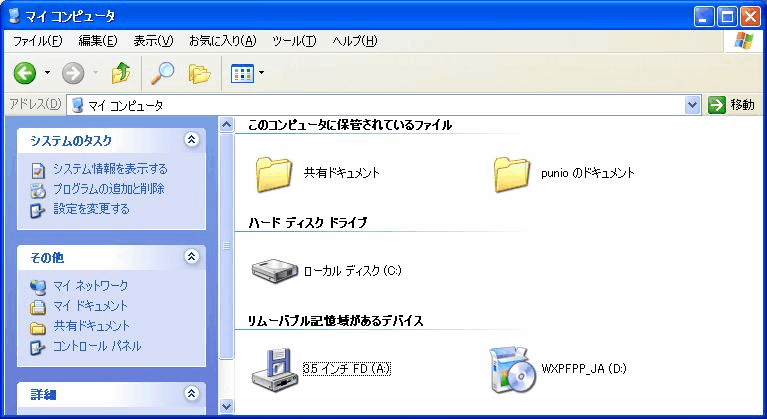Open システム情報を表示する link
Image resolution: width=767 pixels, height=419 pixels.
tap(111, 169)
